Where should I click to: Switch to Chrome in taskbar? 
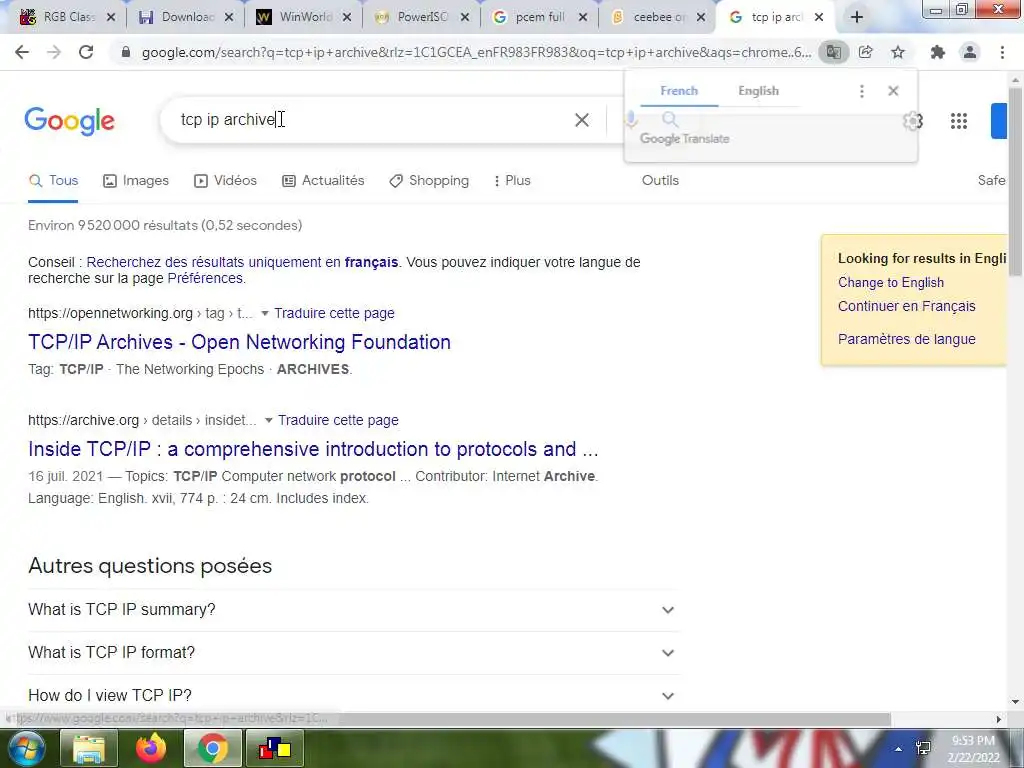212,748
